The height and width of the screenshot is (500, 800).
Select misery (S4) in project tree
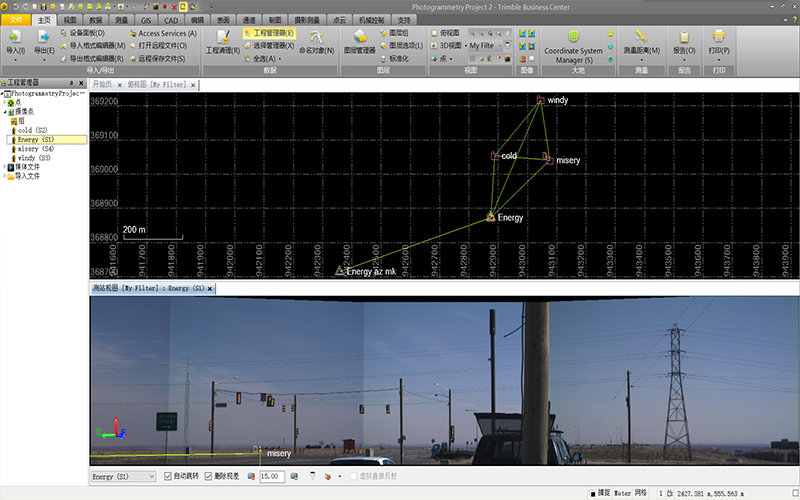pos(35,148)
